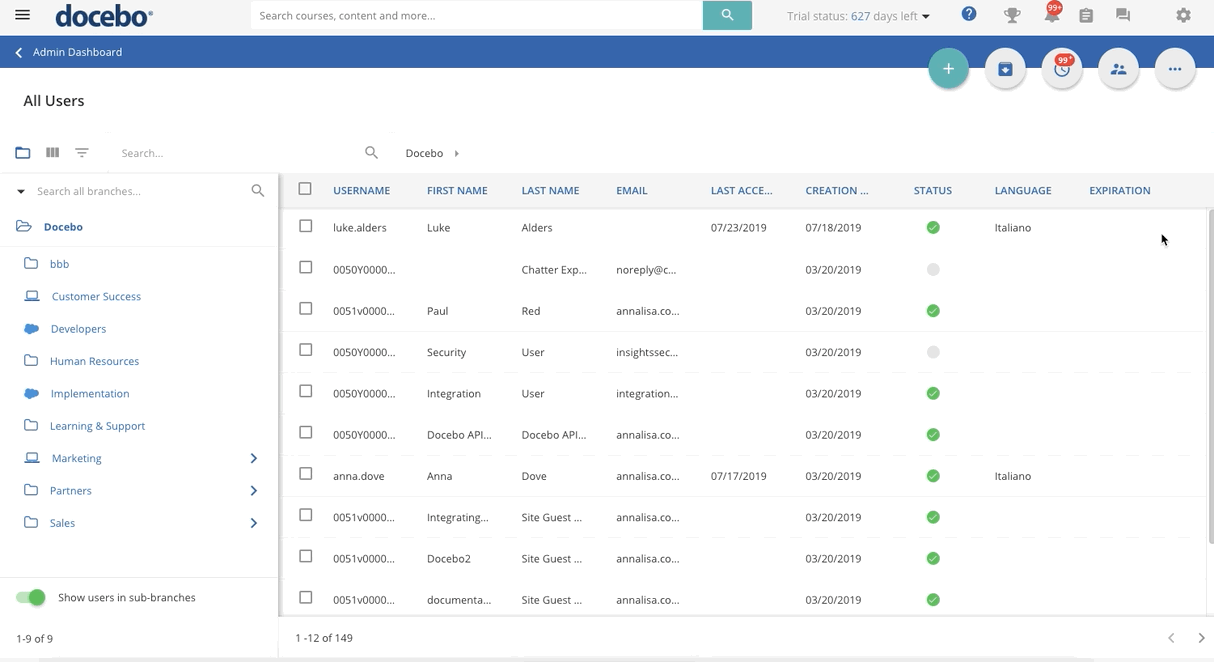Click the grey status icon for Security User
Image resolution: width=1214 pixels, height=662 pixels.
tap(933, 352)
